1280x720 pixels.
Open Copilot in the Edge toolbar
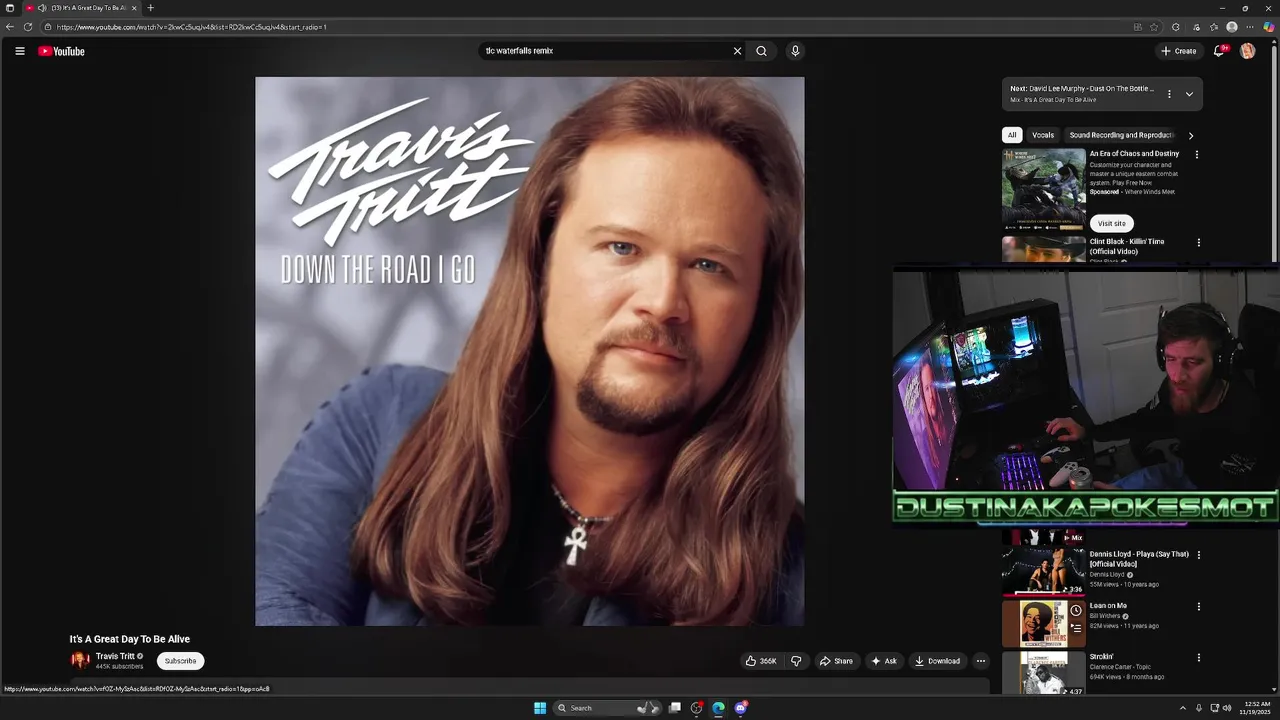(x=1268, y=27)
